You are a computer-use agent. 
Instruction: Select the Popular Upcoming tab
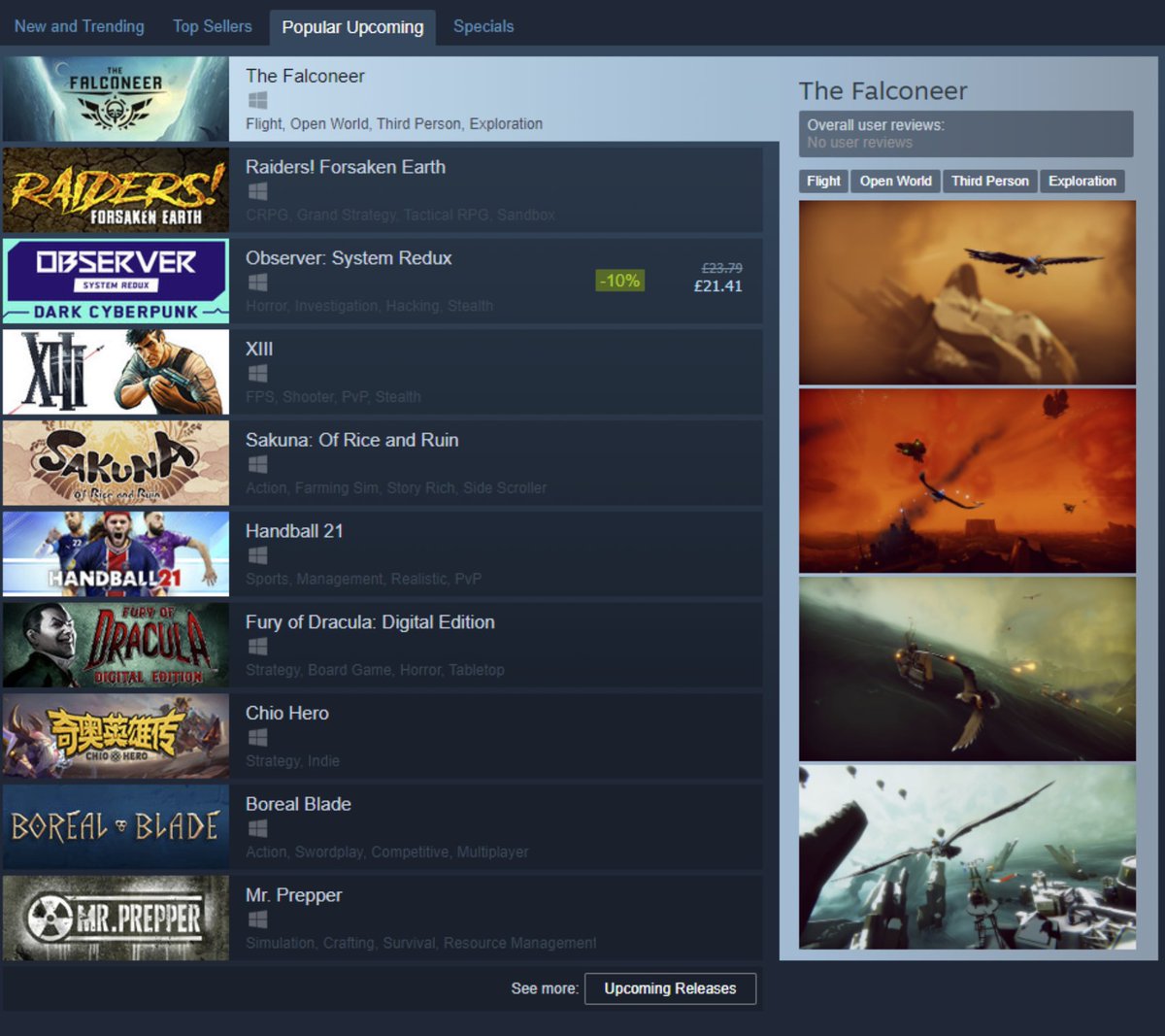pos(352,27)
